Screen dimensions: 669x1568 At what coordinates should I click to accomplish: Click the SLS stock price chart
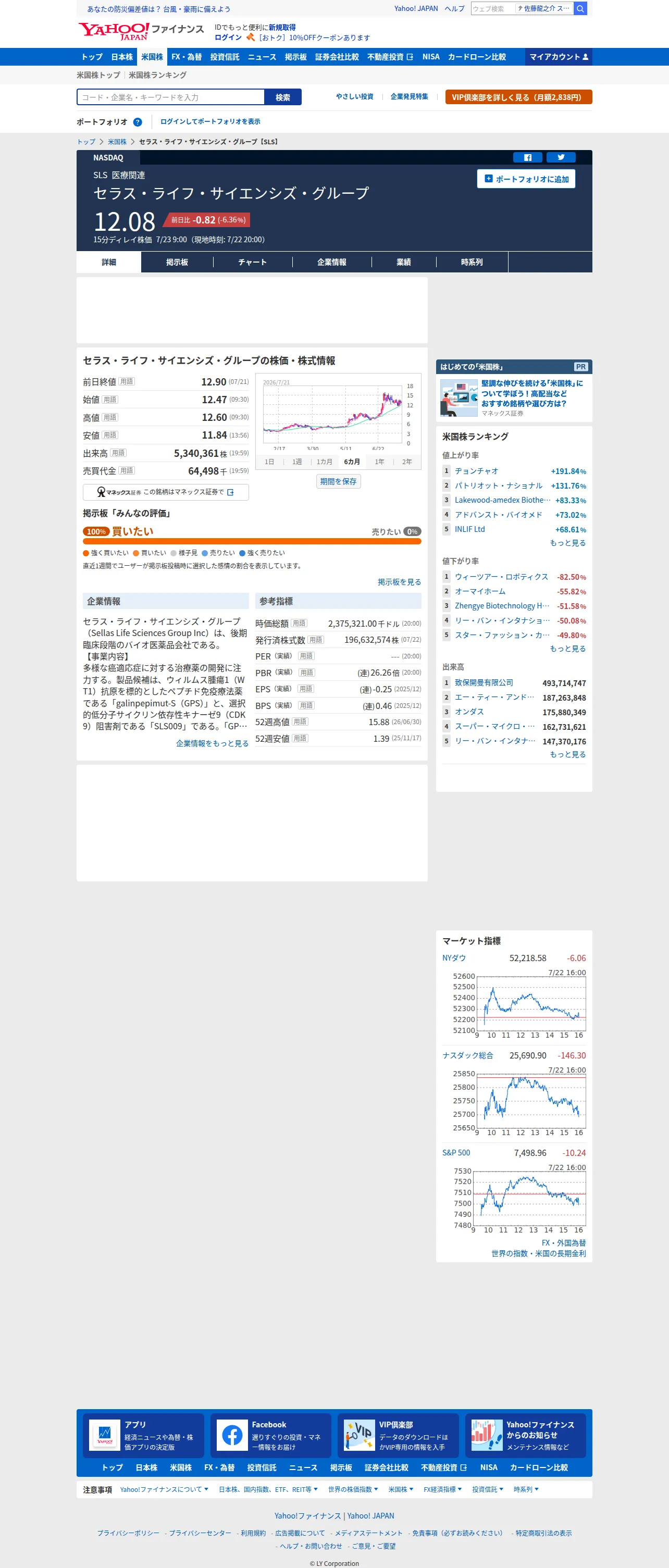coord(332,414)
